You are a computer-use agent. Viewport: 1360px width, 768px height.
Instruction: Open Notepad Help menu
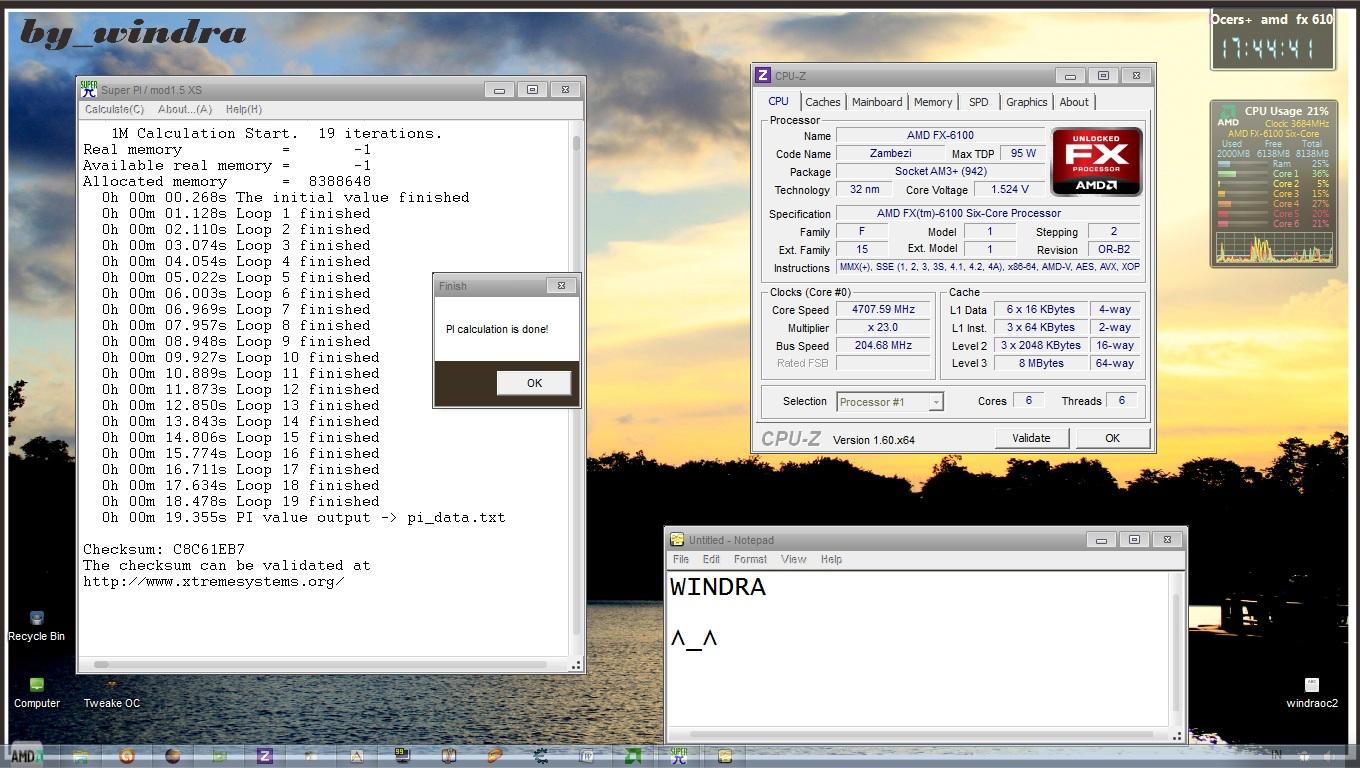pyautogui.click(x=831, y=560)
